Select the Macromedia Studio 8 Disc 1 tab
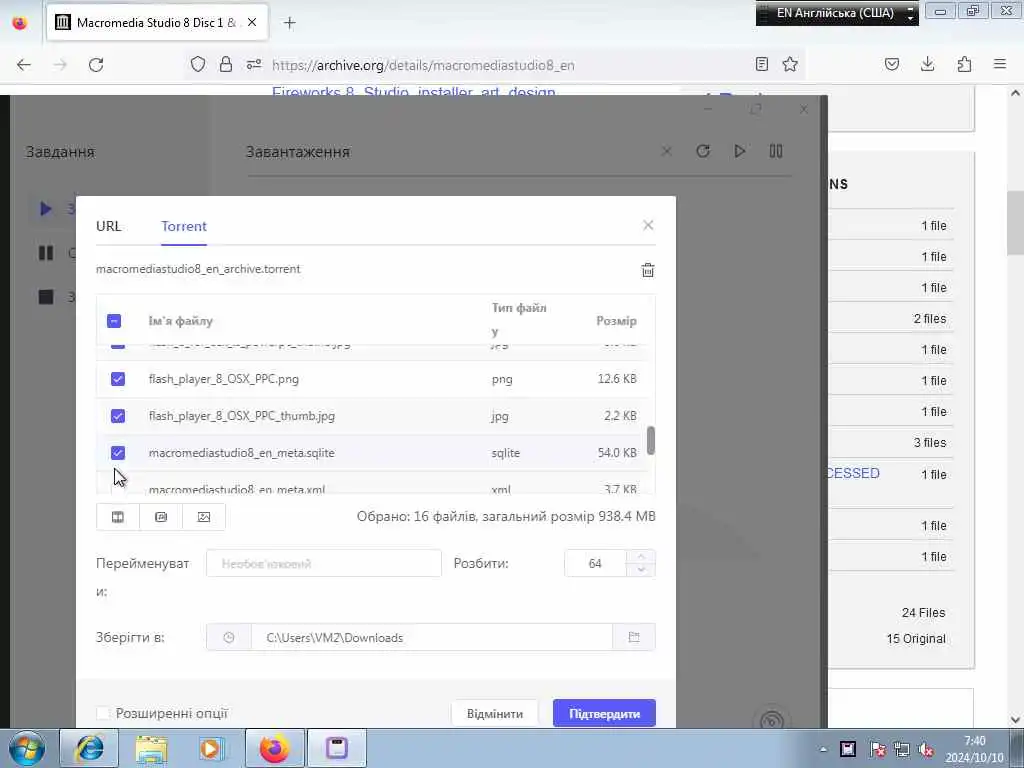Screen dimensions: 1024x768 pyautogui.click(x=157, y=23)
